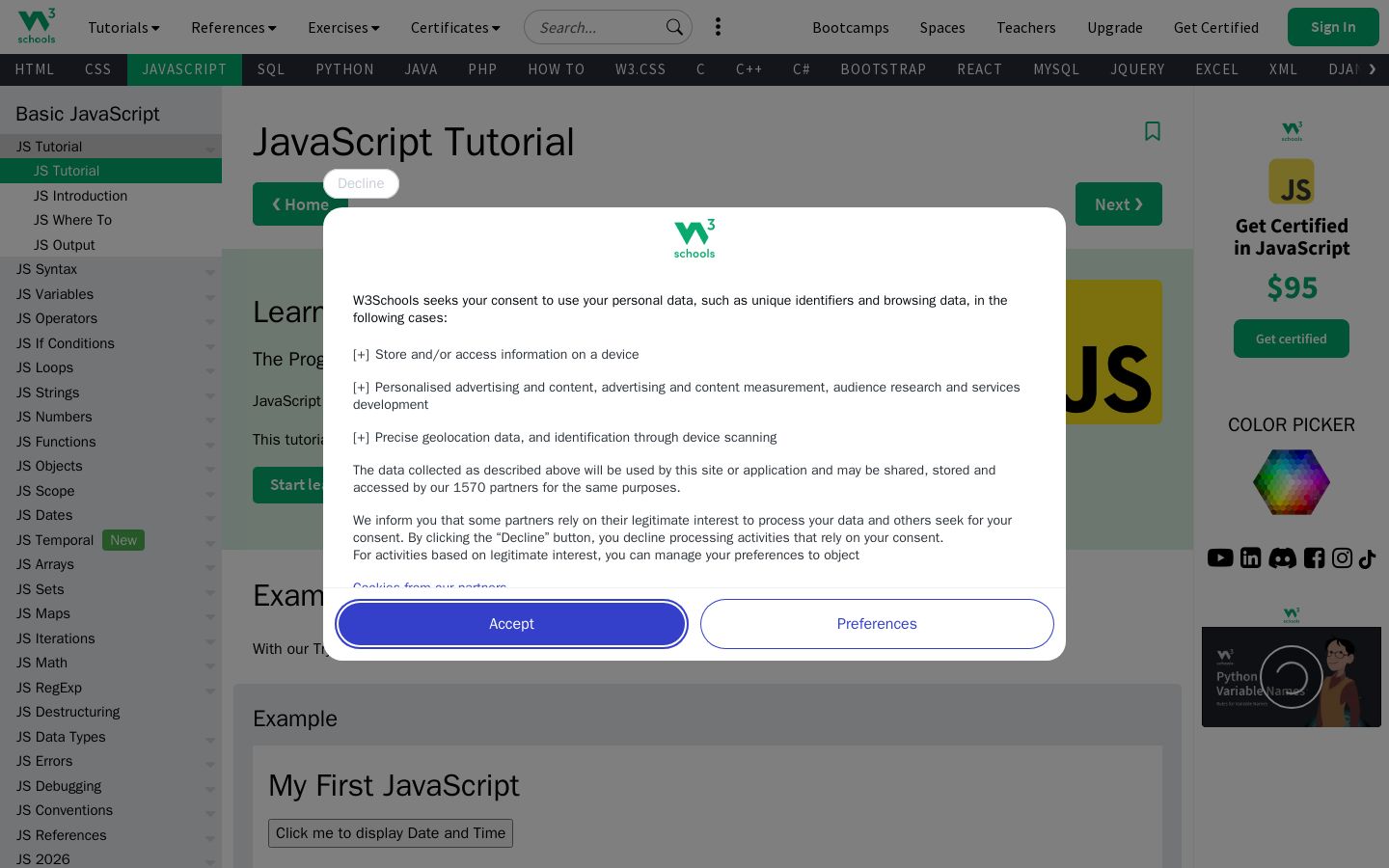Open the Certificates dropdown menu
The width and height of the screenshot is (1389, 868).
(455, 27)
